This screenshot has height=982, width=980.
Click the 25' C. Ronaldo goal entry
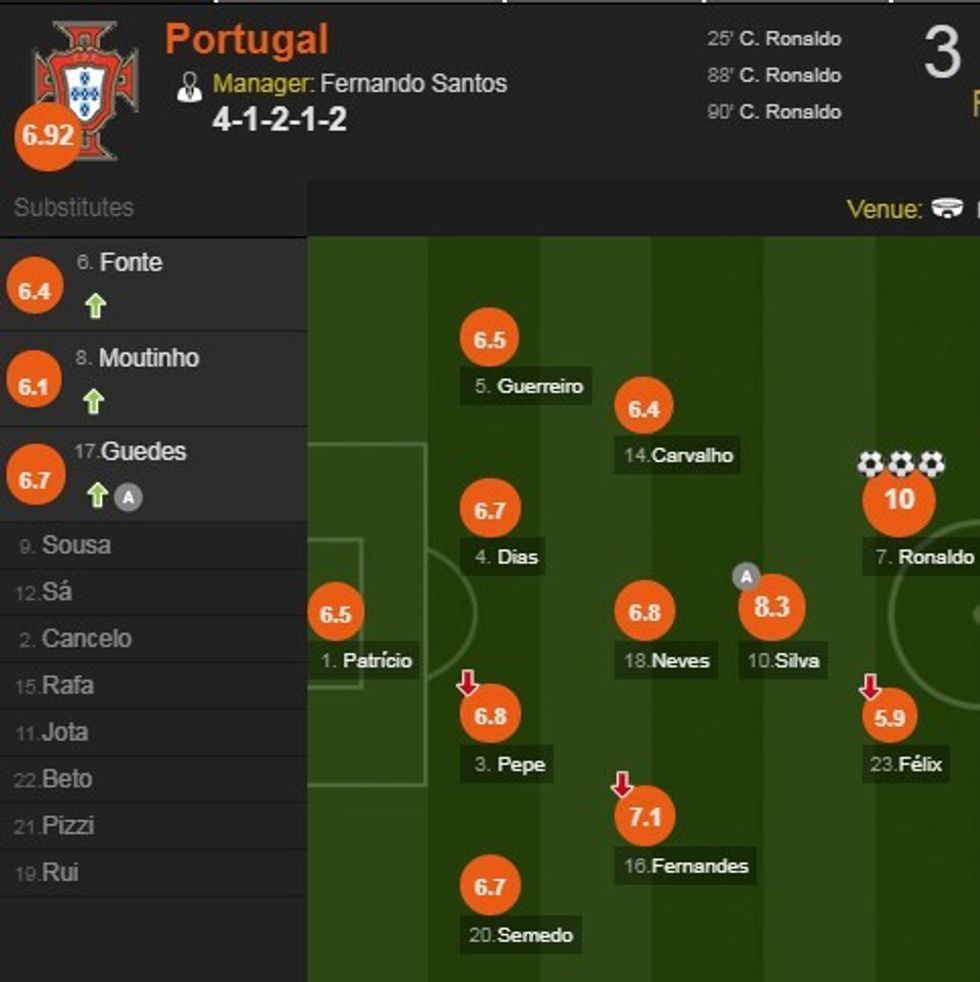tap(774, 39)
